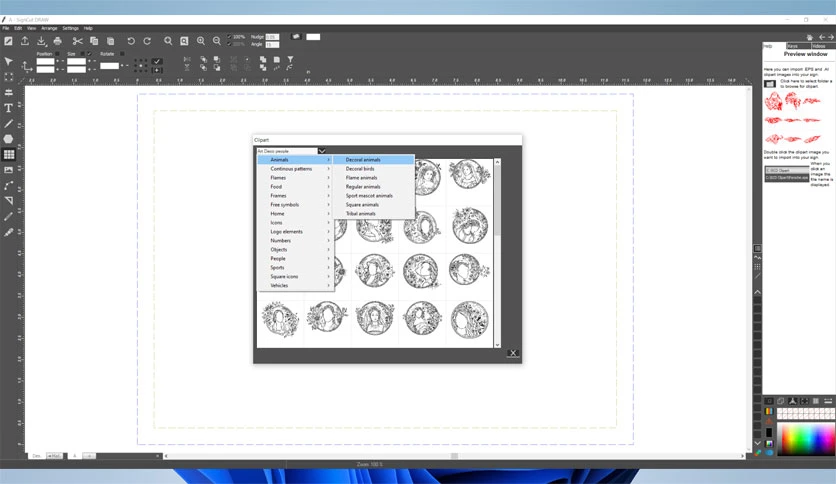
Task: Click the Paste clipboard icon
Action: (x=110, y=41)
